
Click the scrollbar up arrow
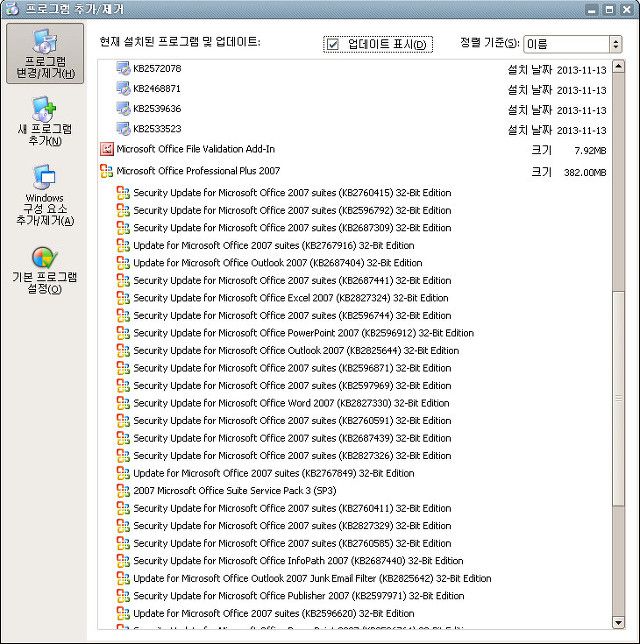point(618,67)
